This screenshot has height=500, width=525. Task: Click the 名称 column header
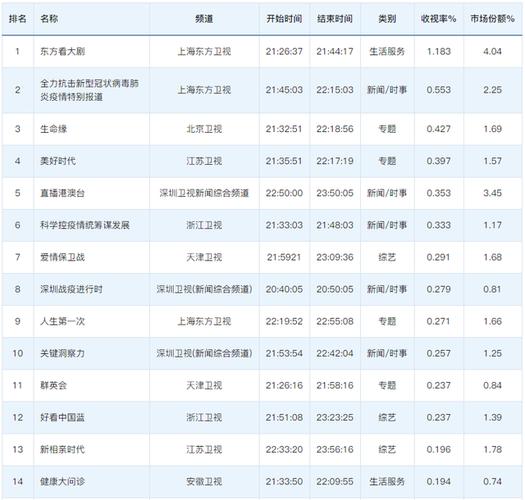tap(49, 19)
